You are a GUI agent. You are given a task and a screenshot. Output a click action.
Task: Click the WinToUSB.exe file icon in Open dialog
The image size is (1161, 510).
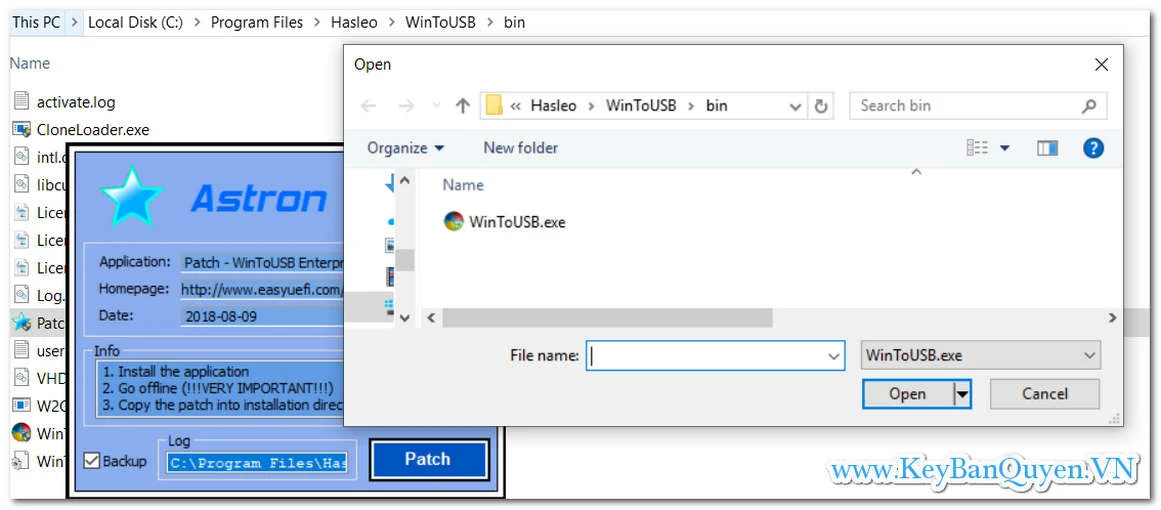pos(453,221)
